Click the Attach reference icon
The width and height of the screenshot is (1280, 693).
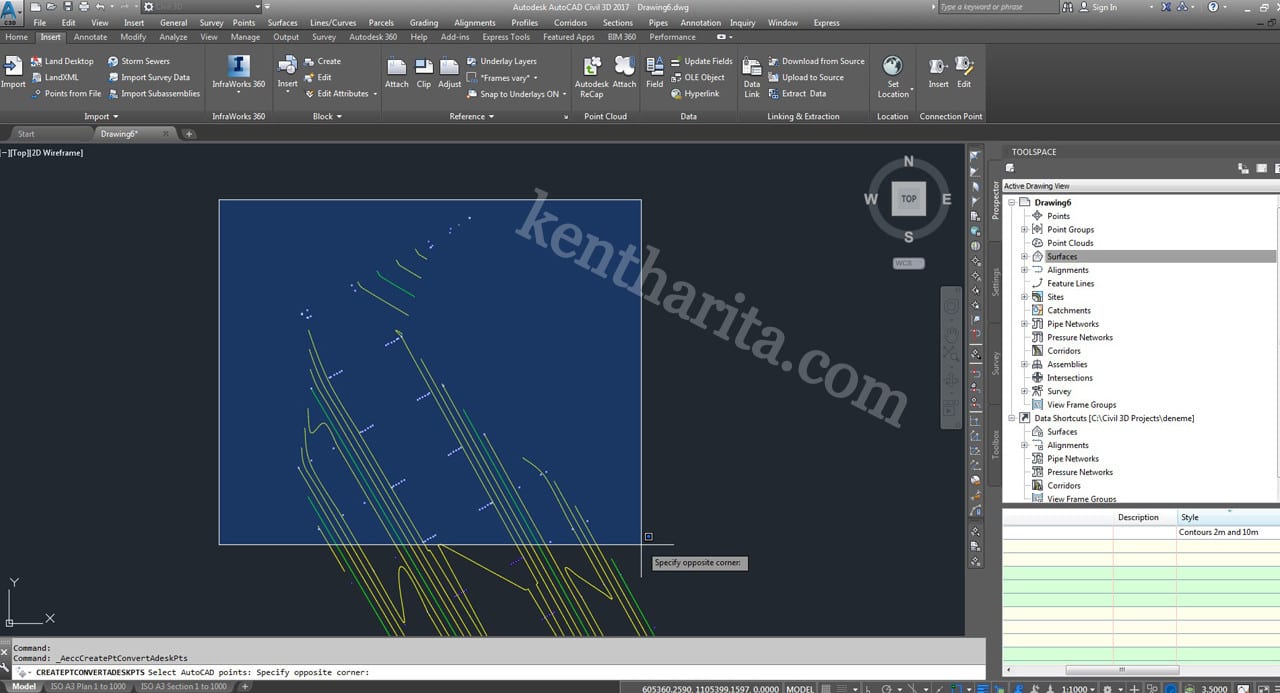tap(397, 72)
